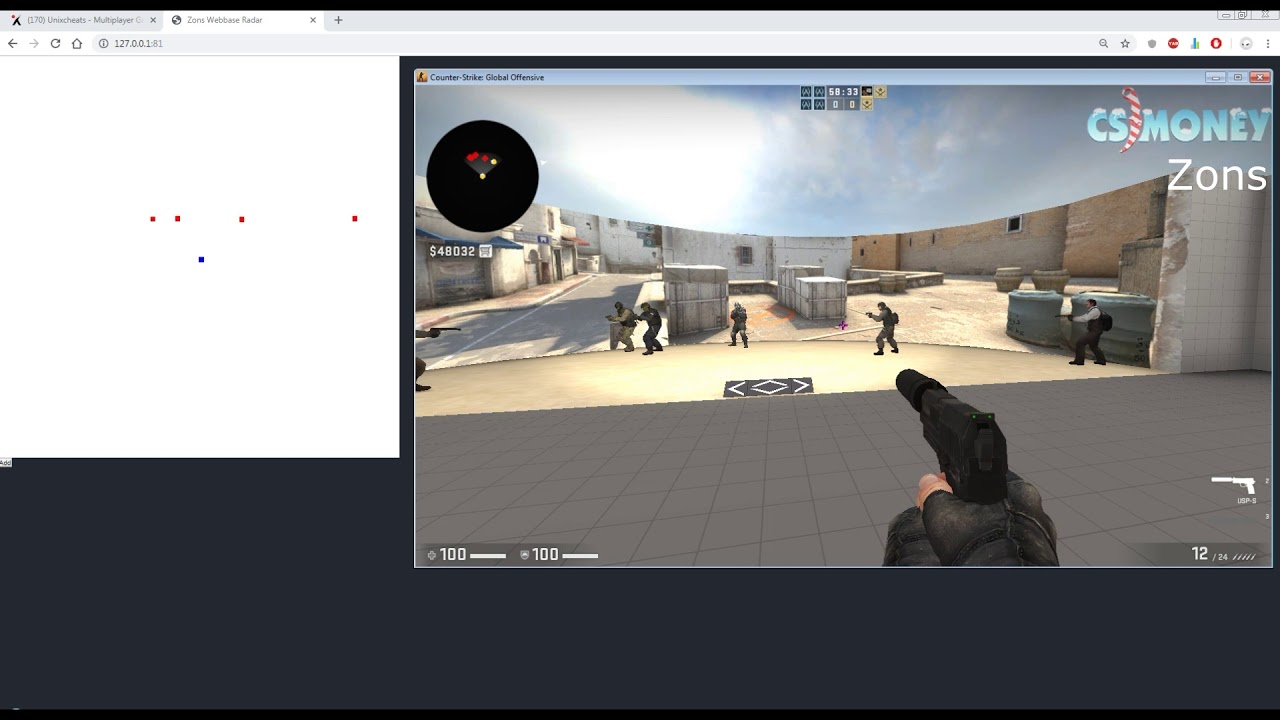Click the Add text below the radar
The height and width of the screenshot is (720, 1280).
point(5,462)
